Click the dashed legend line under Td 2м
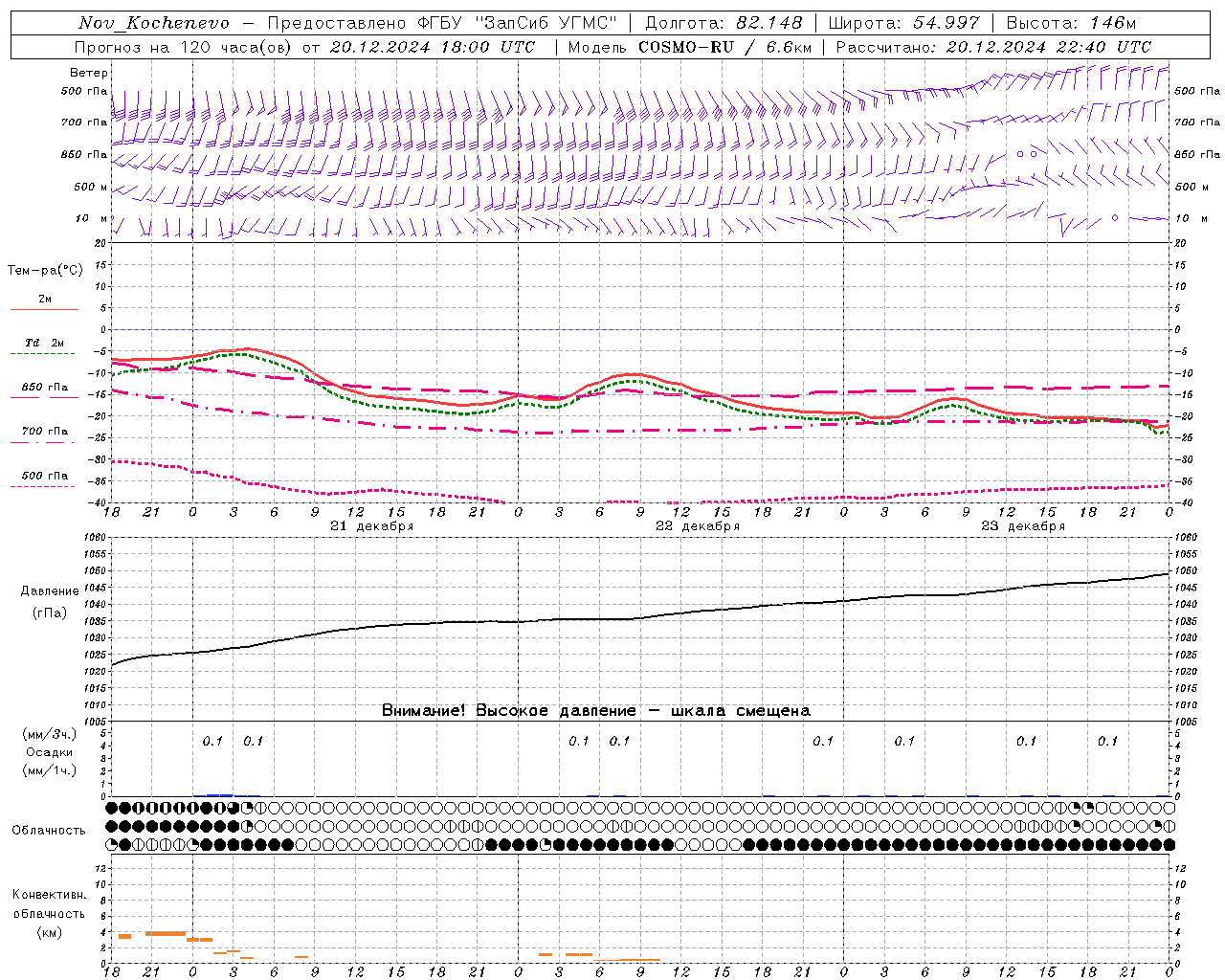1225x980 pixels. click(42, 354)
